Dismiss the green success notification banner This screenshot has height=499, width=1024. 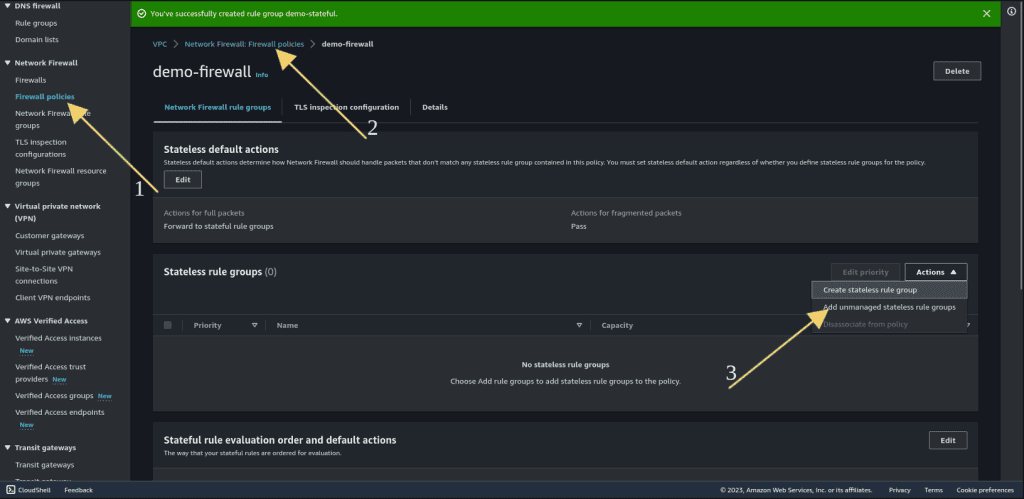[x=986, y=13]
